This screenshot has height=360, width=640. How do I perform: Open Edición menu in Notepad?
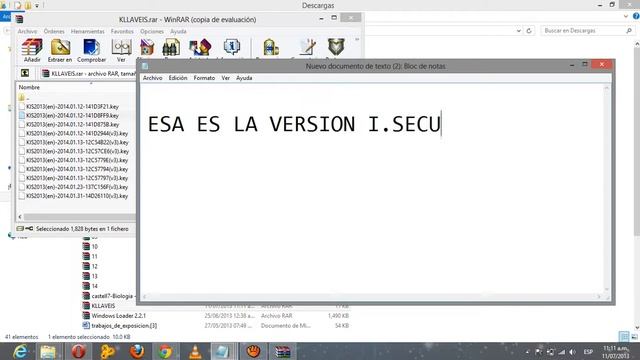(178, 78)
